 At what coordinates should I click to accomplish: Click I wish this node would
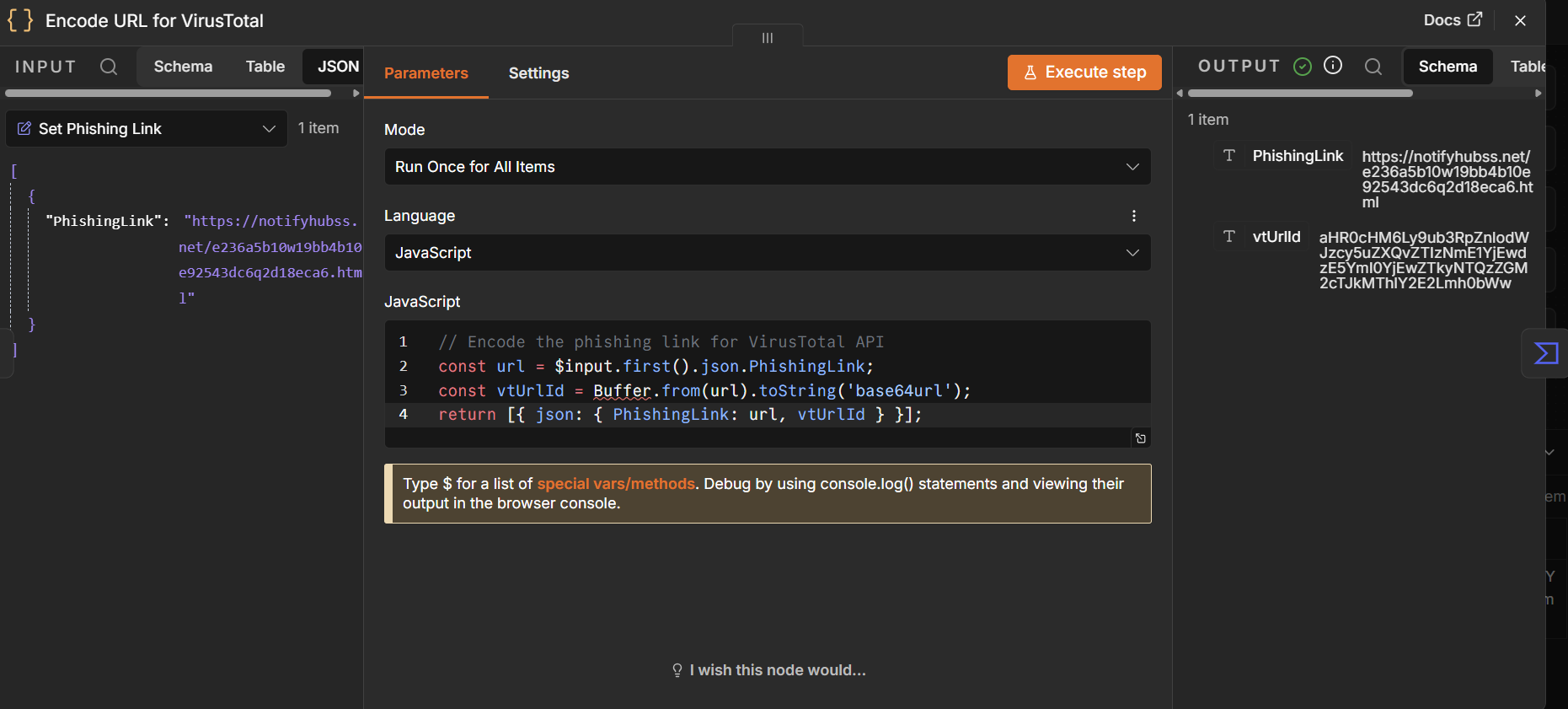tap(778, 670)
